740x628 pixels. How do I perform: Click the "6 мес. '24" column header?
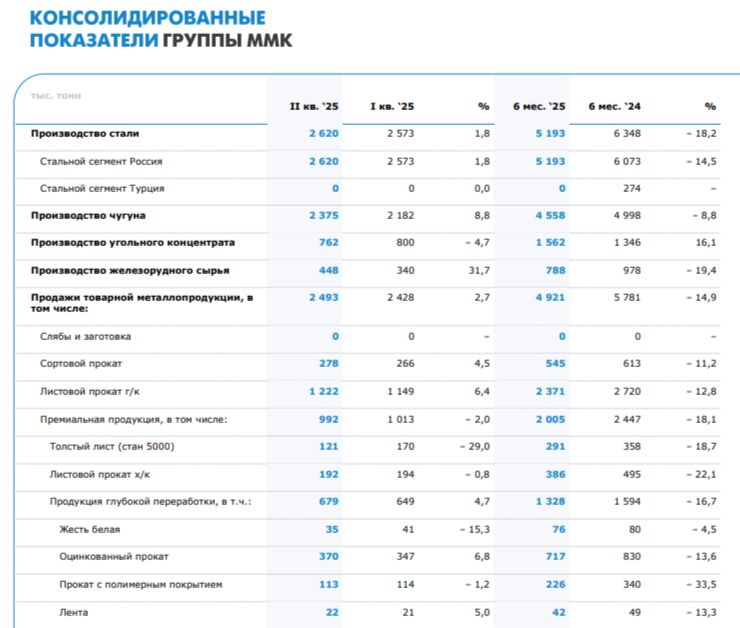[x=615, y=106]
